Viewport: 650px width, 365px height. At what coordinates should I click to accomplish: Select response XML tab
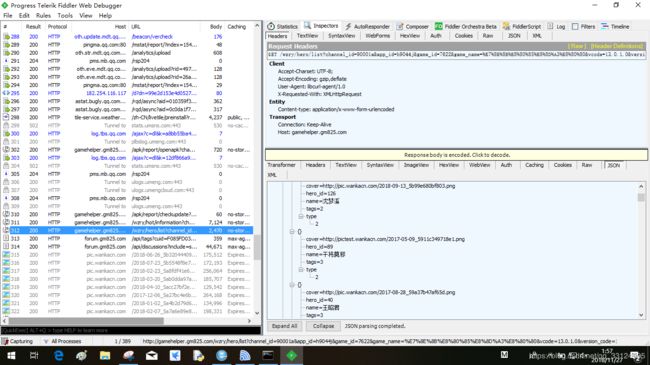click(272, 175)
